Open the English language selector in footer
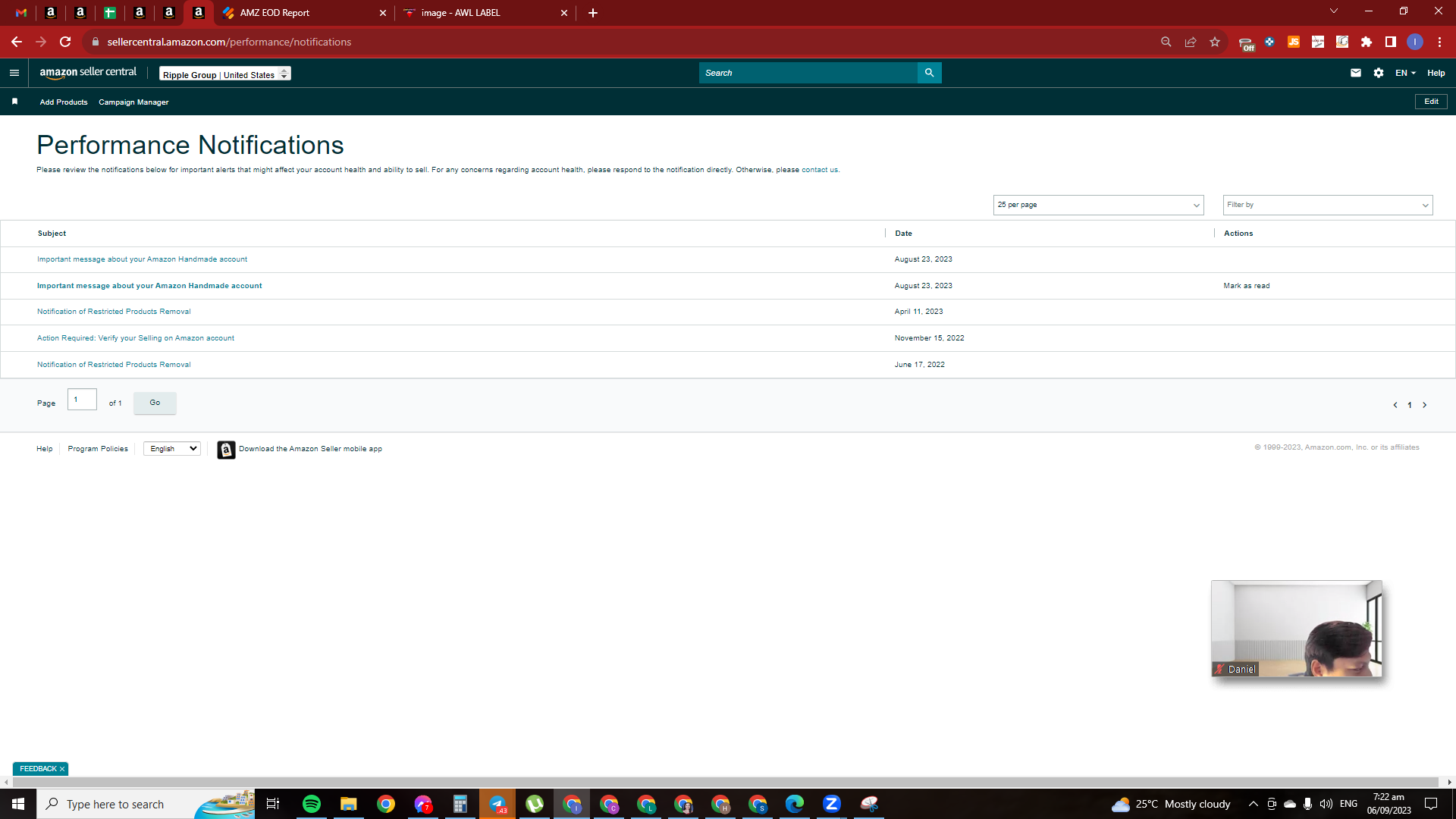Viewport: 1456px width, 819px height. click(172, 449)
